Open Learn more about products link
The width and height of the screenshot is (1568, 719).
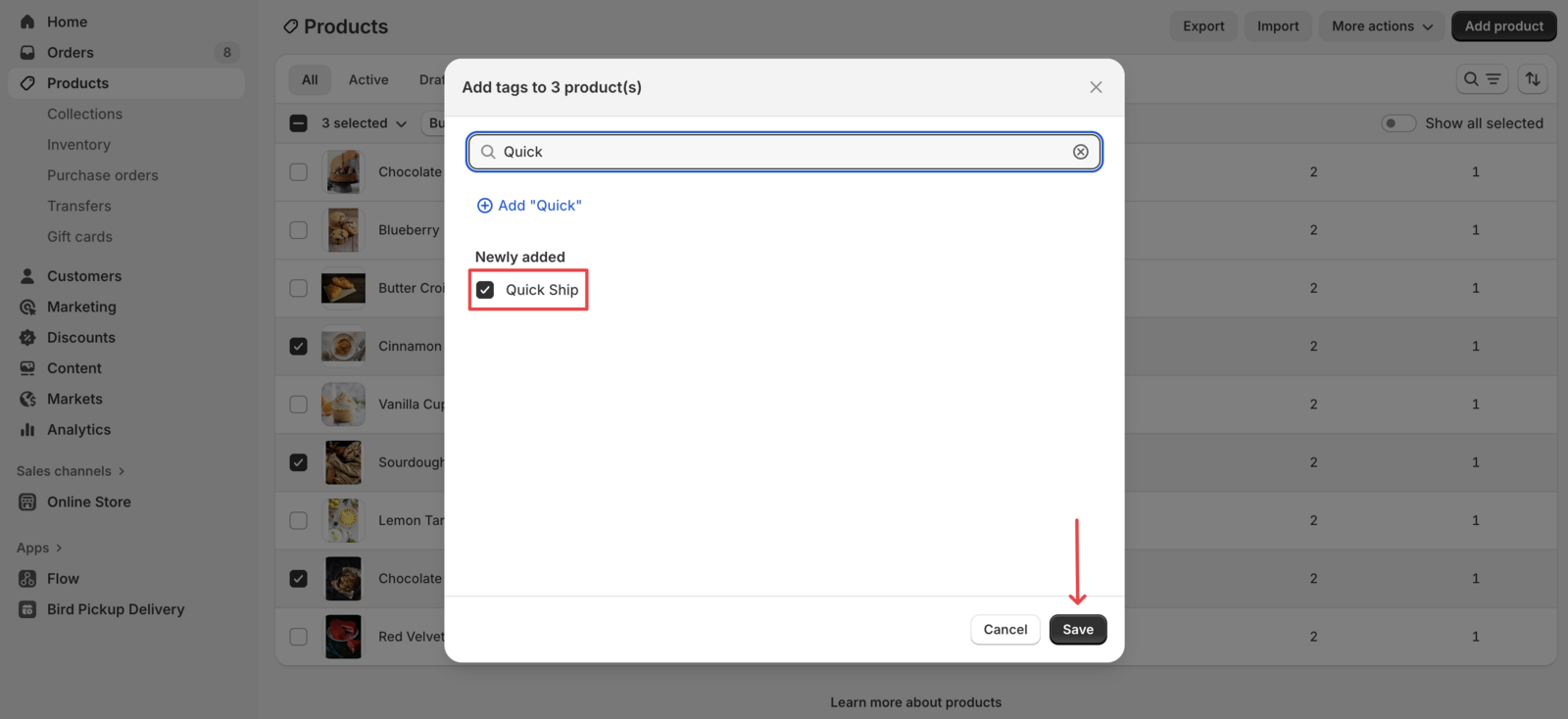click(x=916, y=702)
